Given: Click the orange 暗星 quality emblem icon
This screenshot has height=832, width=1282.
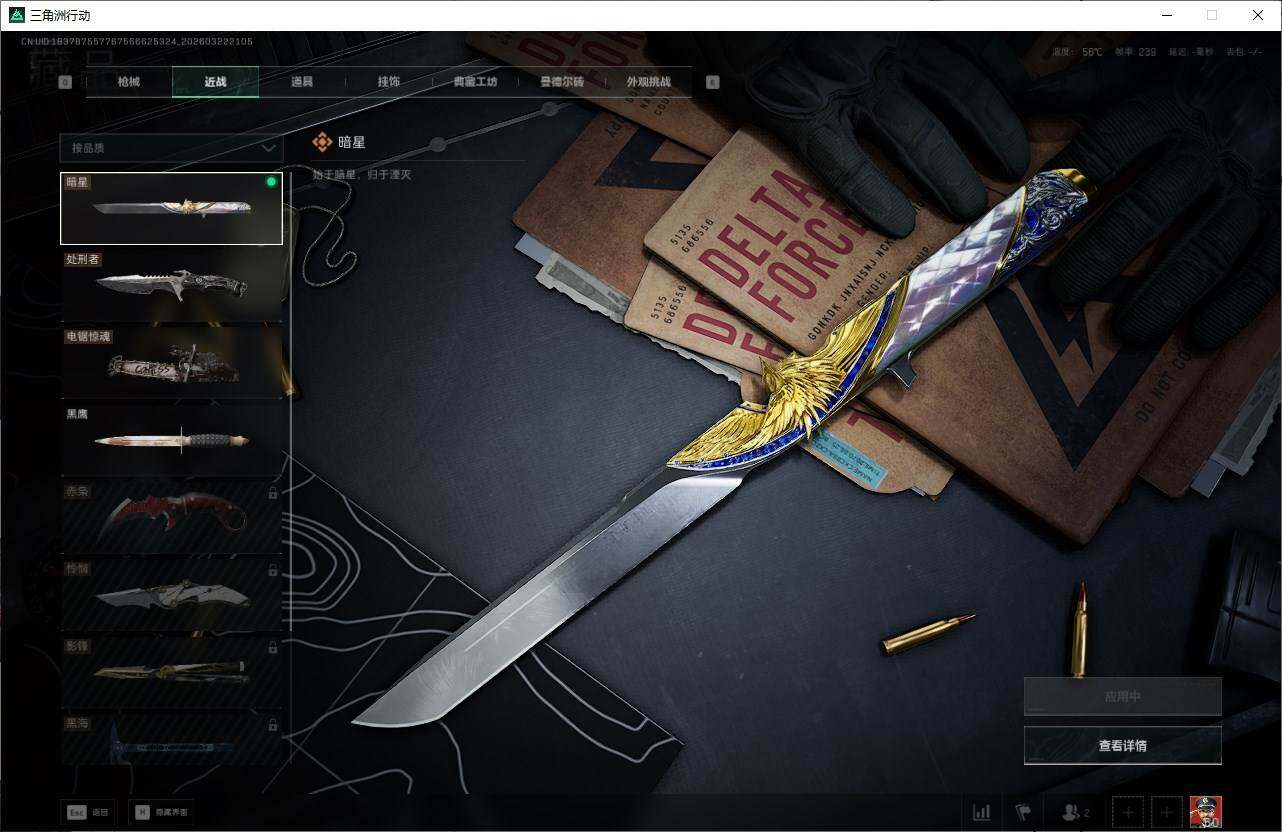Looking at the screenshot, I should tap(322, 143).
